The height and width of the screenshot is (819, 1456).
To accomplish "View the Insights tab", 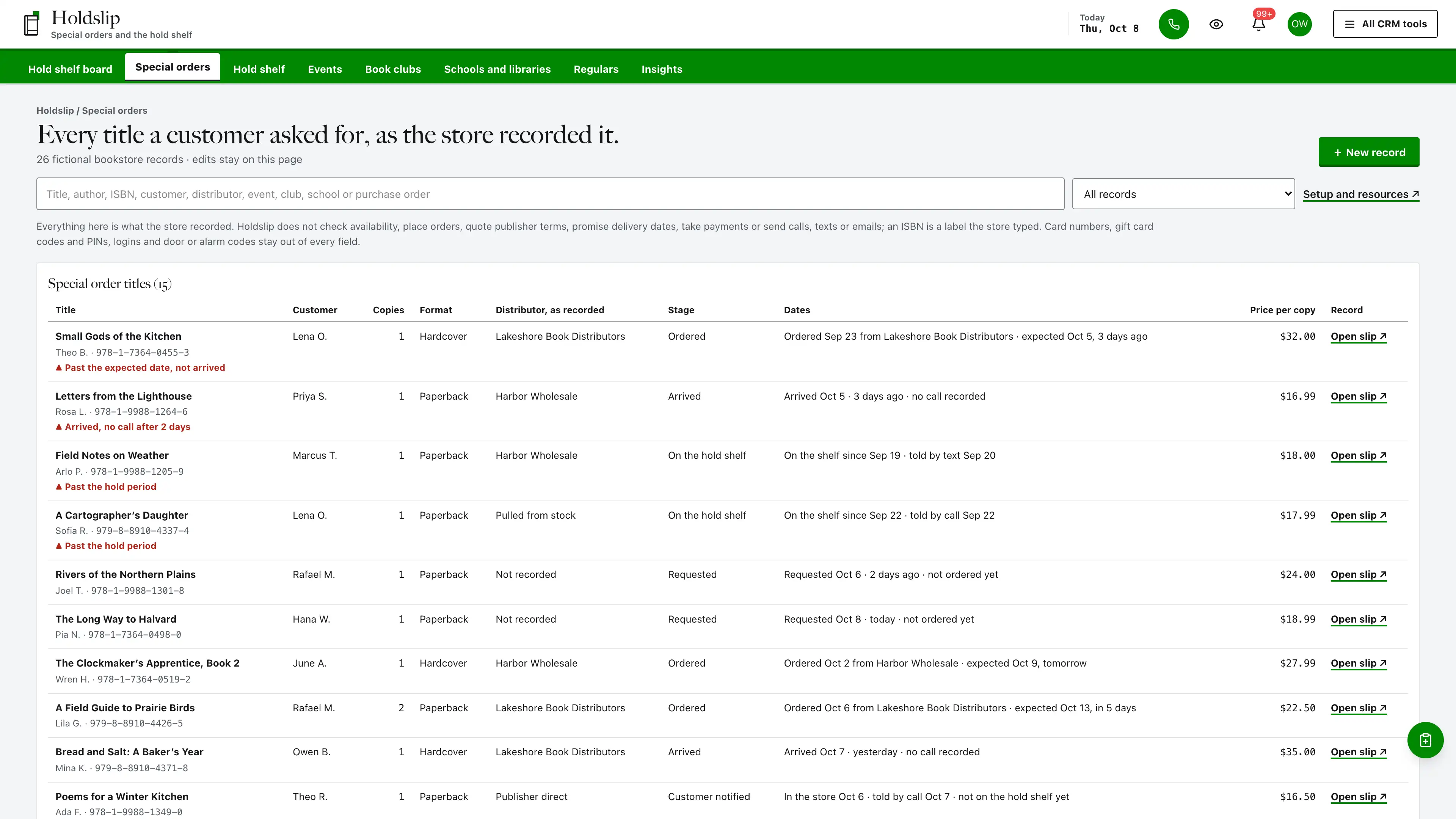I will [662, 69].
